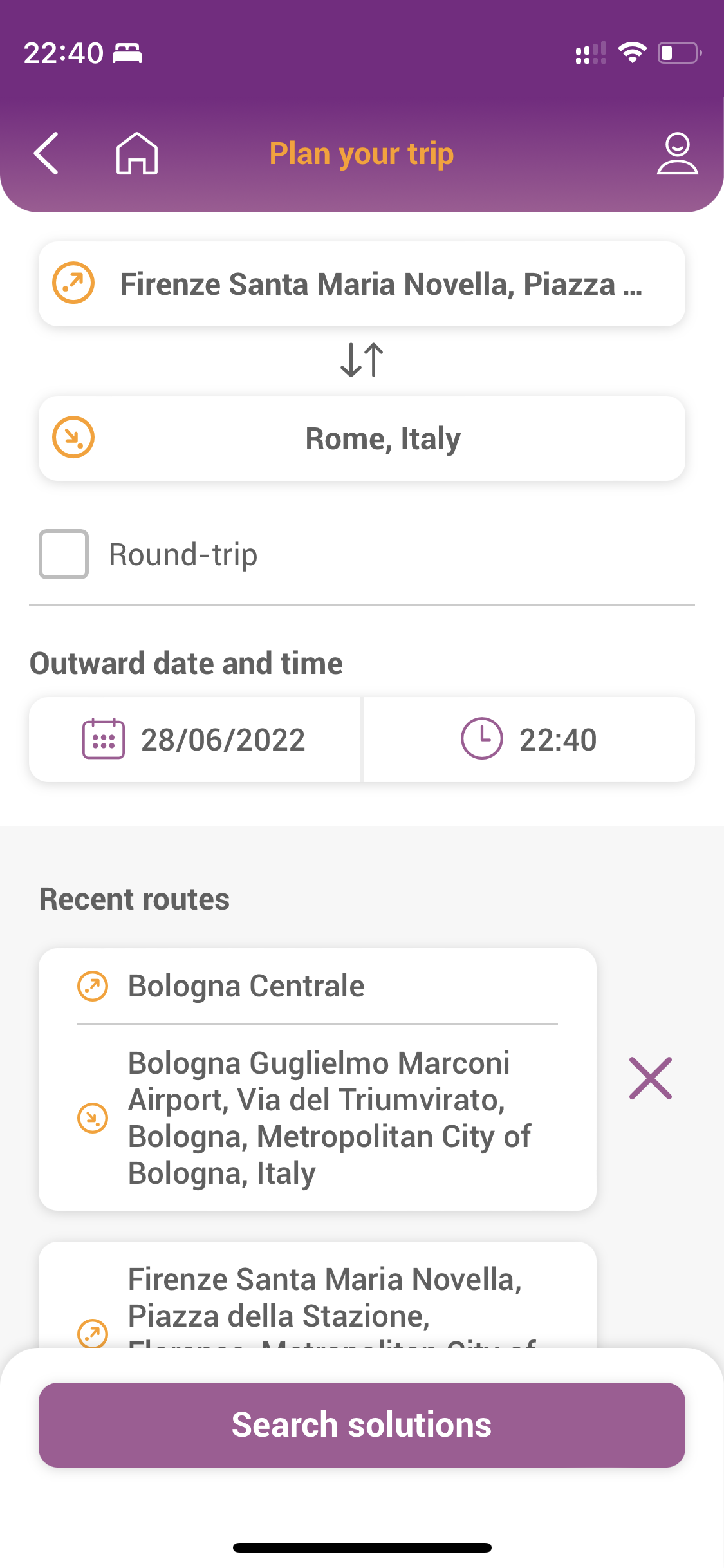724x1568 pixels.
Task: Tap the calendar icon for outward date
Action: coord(103,739)
